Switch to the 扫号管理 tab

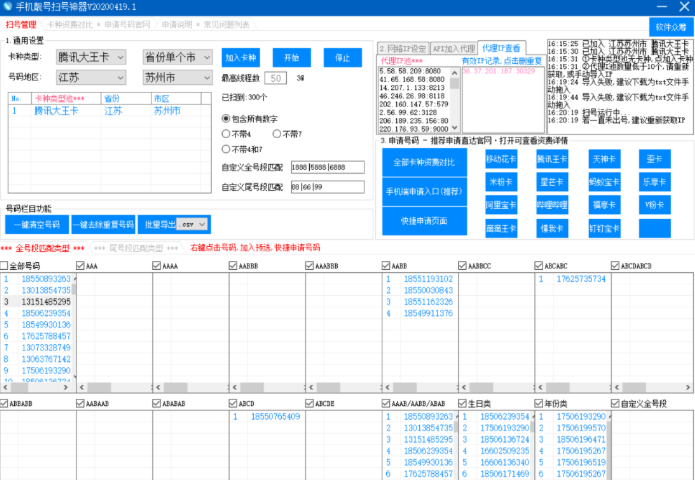[21, 24]
